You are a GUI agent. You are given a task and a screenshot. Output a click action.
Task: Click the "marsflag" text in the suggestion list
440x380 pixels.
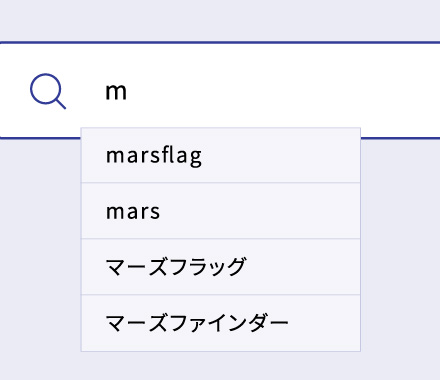coord(154,156)
